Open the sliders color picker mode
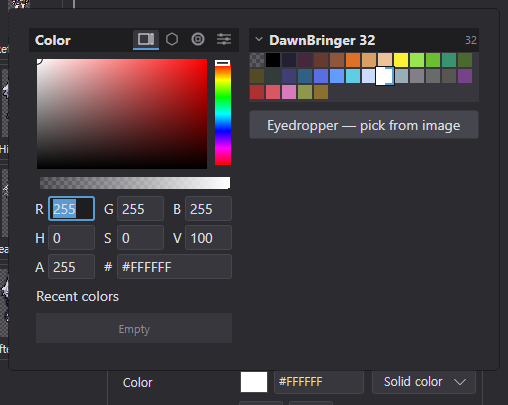Viewport: 508px width, 405px height. point(224,39)
